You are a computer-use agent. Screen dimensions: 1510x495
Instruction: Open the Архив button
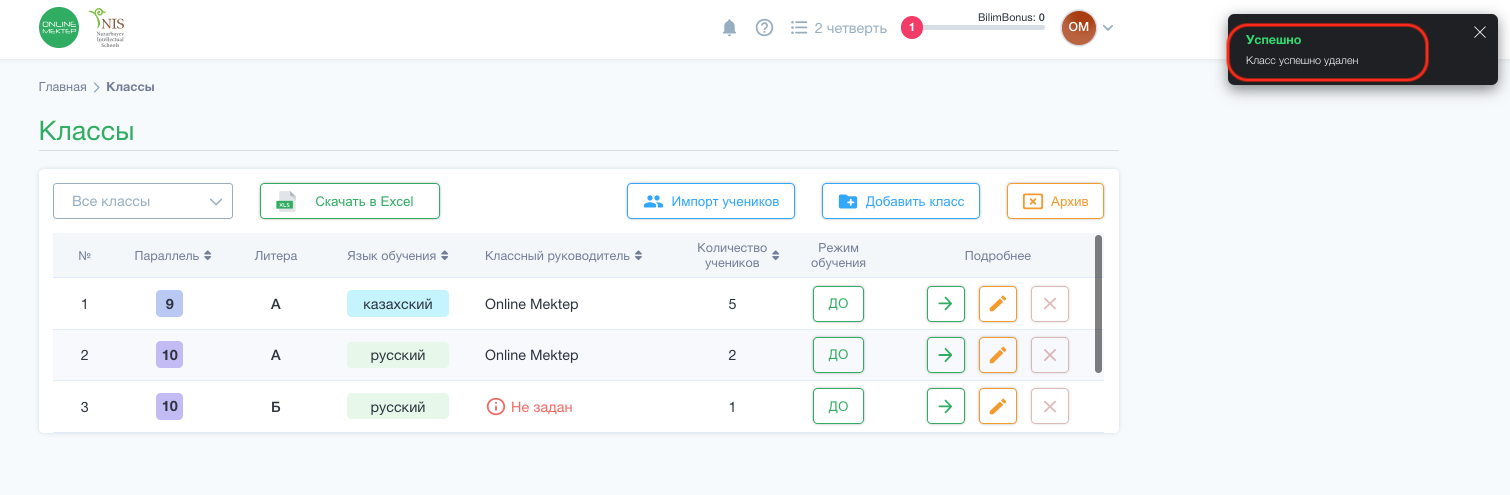tap(1055, 201)
